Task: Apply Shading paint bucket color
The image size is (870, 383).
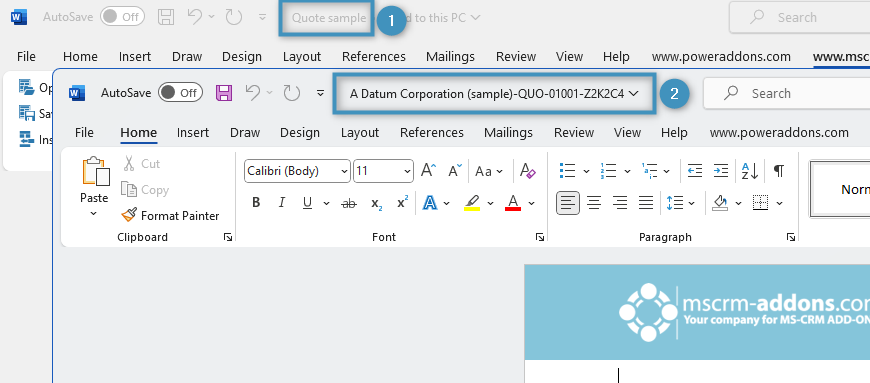Action: coord(720,203)
